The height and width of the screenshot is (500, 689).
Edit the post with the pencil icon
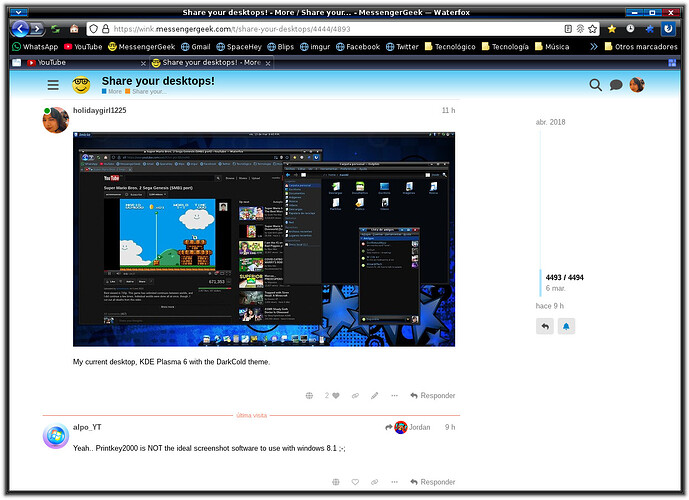tap(374, 395)
